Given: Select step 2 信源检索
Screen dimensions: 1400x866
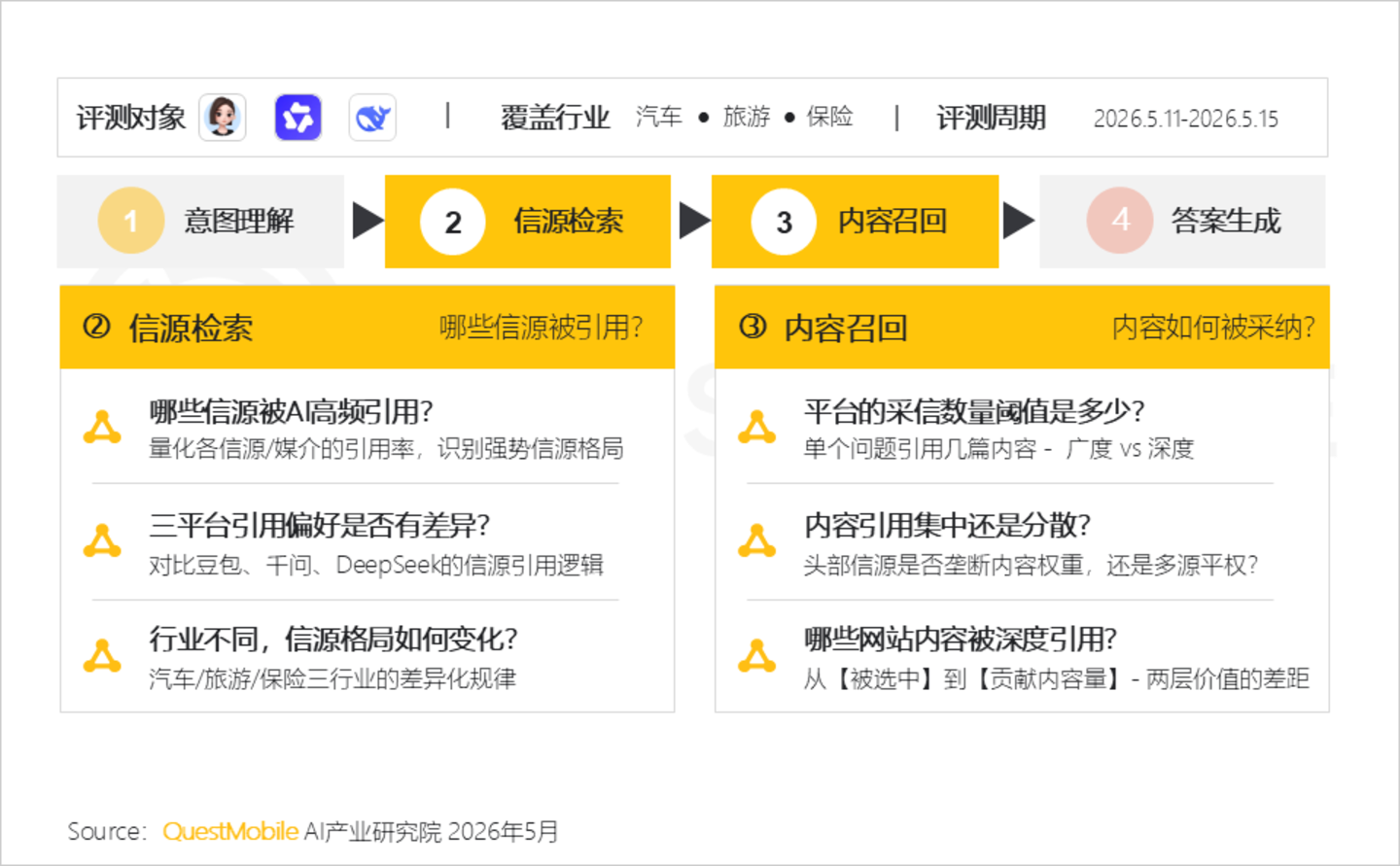Looking at the screenshot, I should [528, 222].
